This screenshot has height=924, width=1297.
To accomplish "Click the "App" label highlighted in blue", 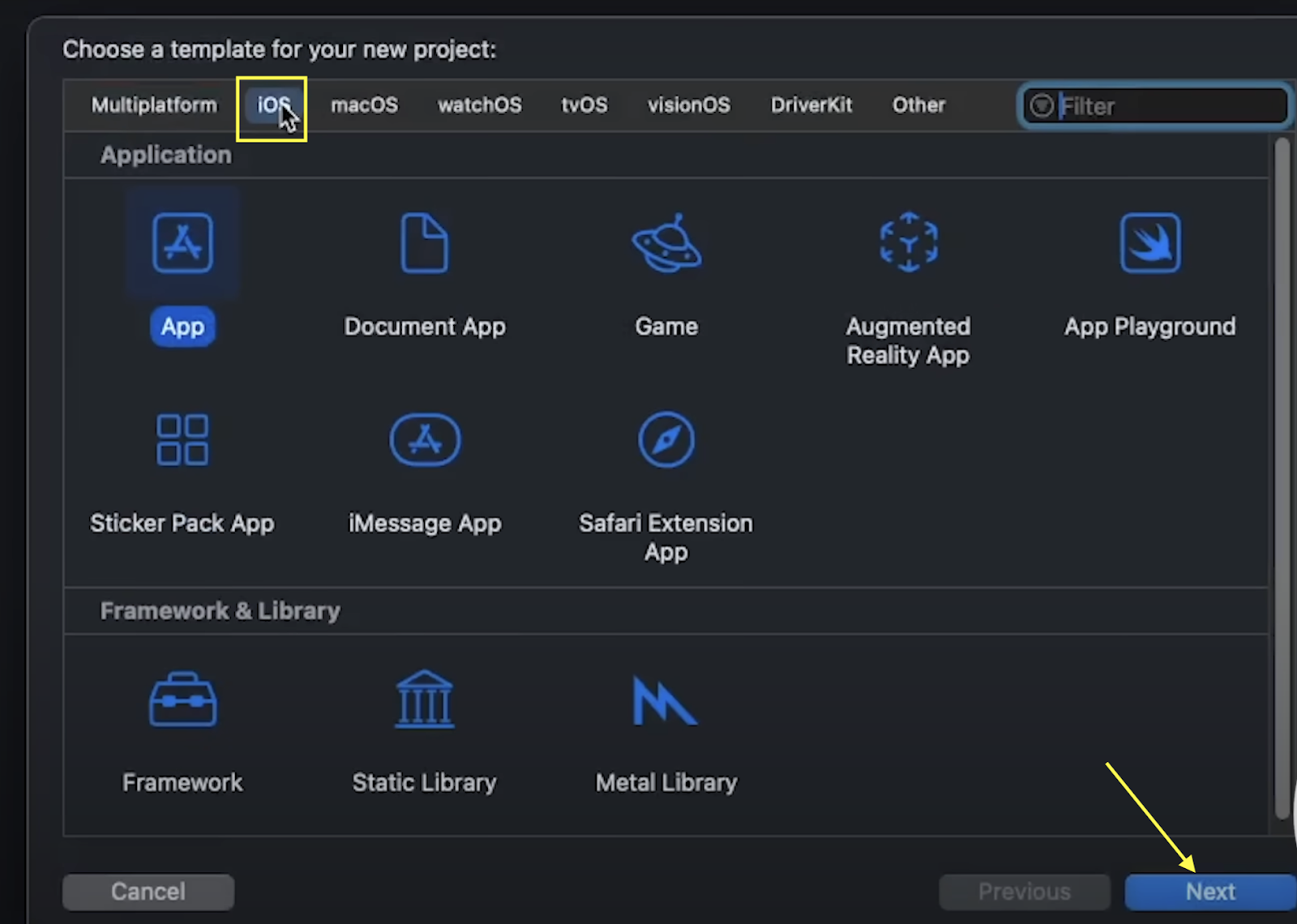I will pyautogui.click(x=182, y=327).
